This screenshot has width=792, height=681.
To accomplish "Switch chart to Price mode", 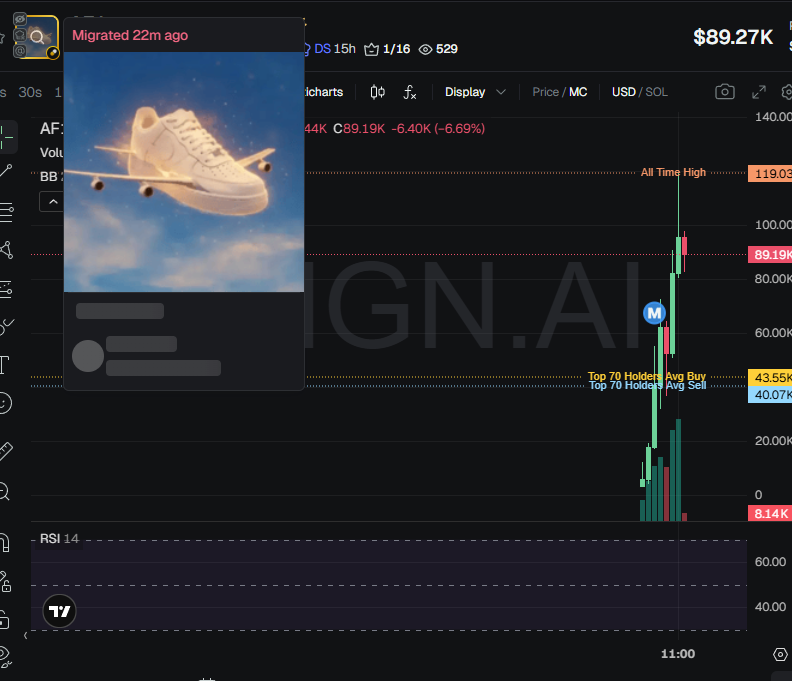I will pyautogui.click(x=546, y=92).
